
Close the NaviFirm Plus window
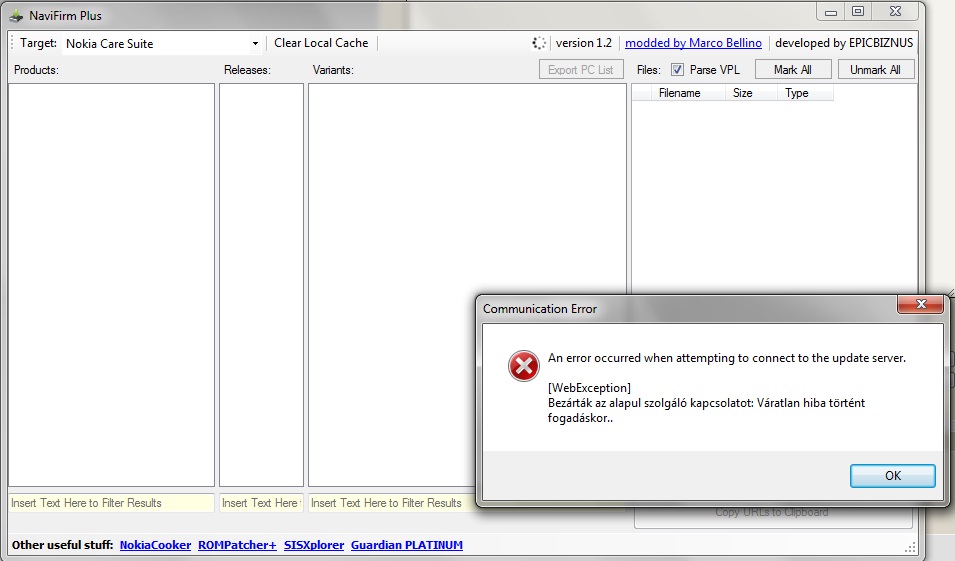pos(895,12)
